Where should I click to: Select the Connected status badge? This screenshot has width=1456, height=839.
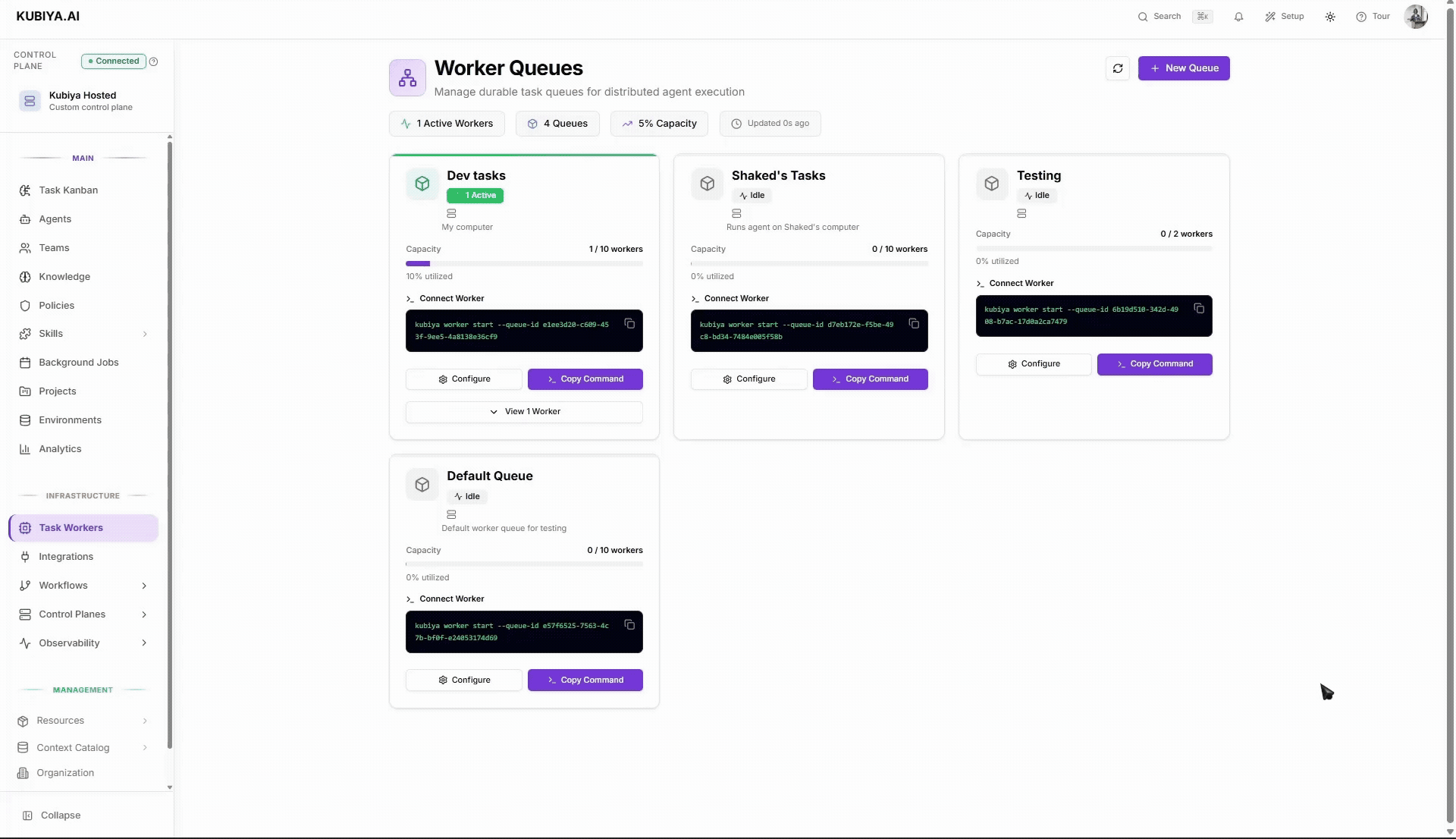[112, 61]
